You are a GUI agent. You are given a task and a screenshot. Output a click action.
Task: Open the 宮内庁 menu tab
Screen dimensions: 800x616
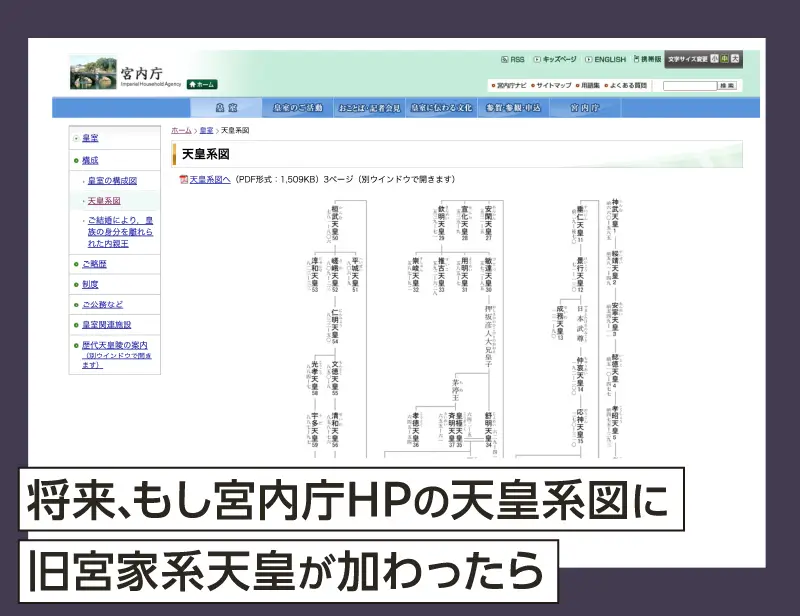[583, 107]
